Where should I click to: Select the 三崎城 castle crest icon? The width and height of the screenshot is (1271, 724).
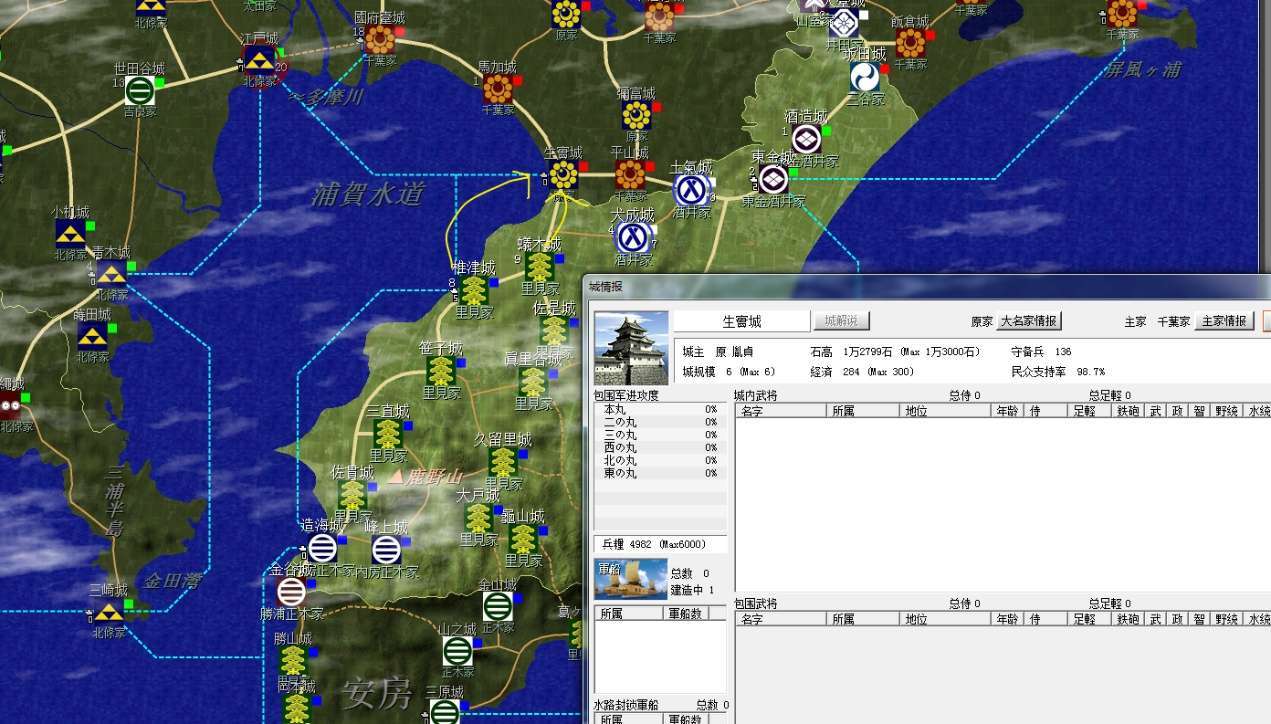(x=109, y=611)
